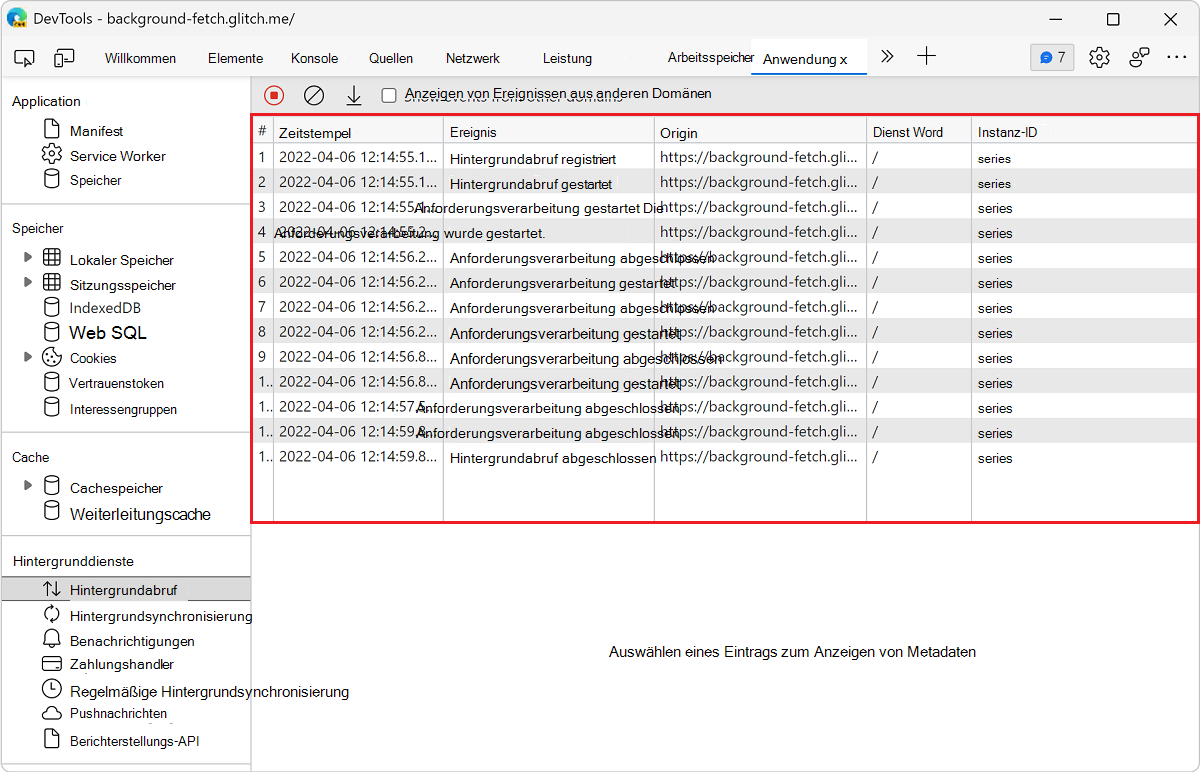The image size is (1200, 772).
Task: Expand Sitzungsspeicher tree node
Action: point(28,284)
